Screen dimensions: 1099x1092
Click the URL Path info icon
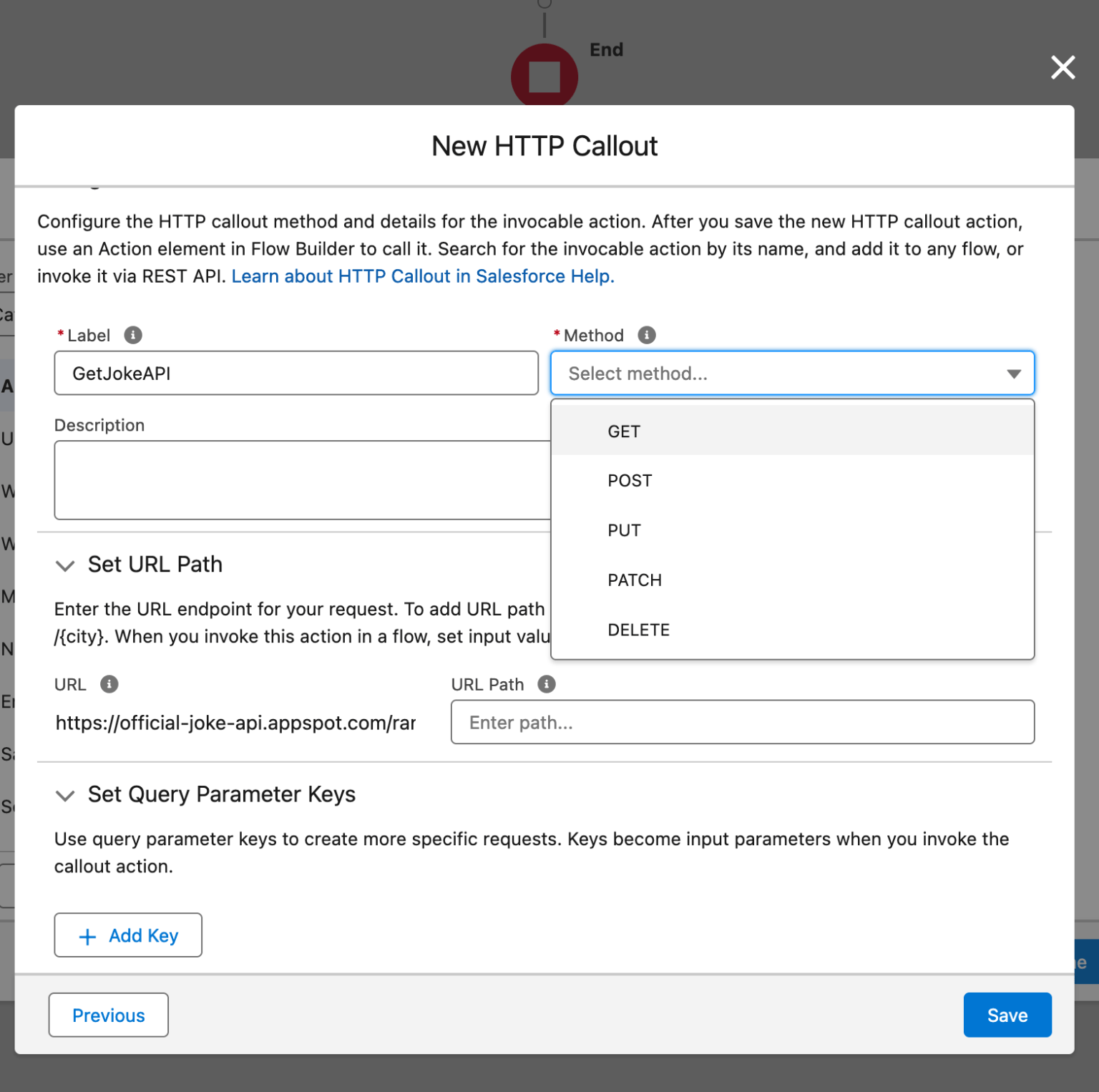[x=547, y=684]
